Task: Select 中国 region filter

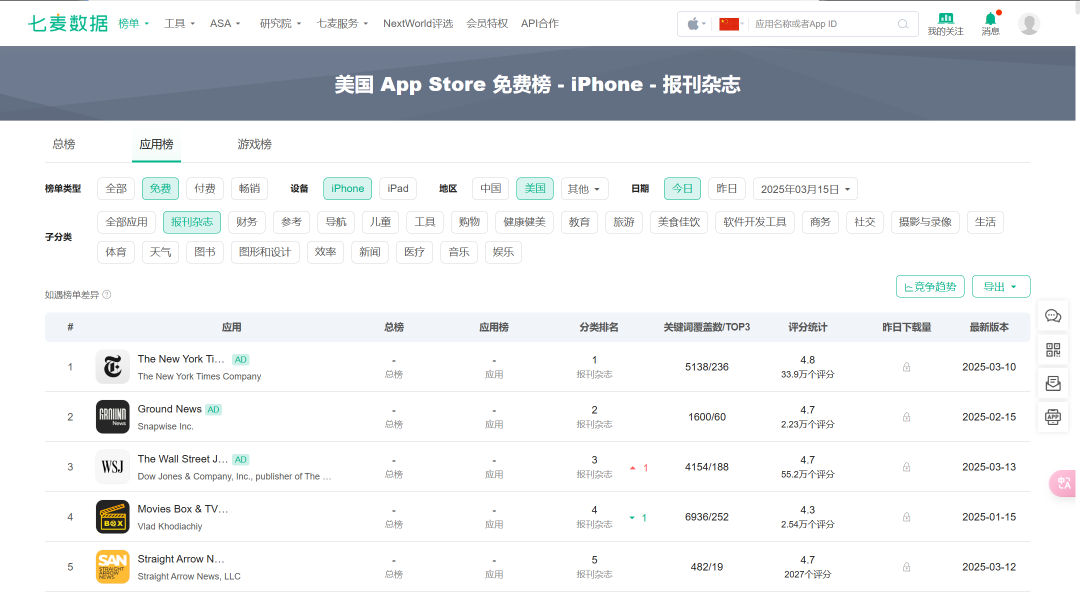Action: (490, 189)
